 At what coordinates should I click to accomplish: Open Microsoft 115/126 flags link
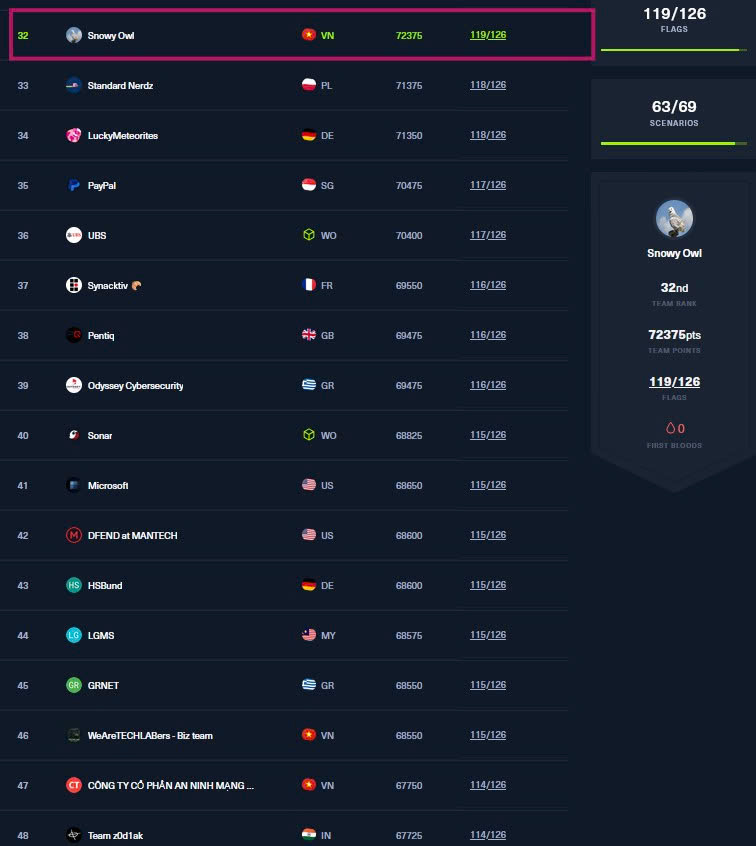pyautogui.click(x=488, y=485)
